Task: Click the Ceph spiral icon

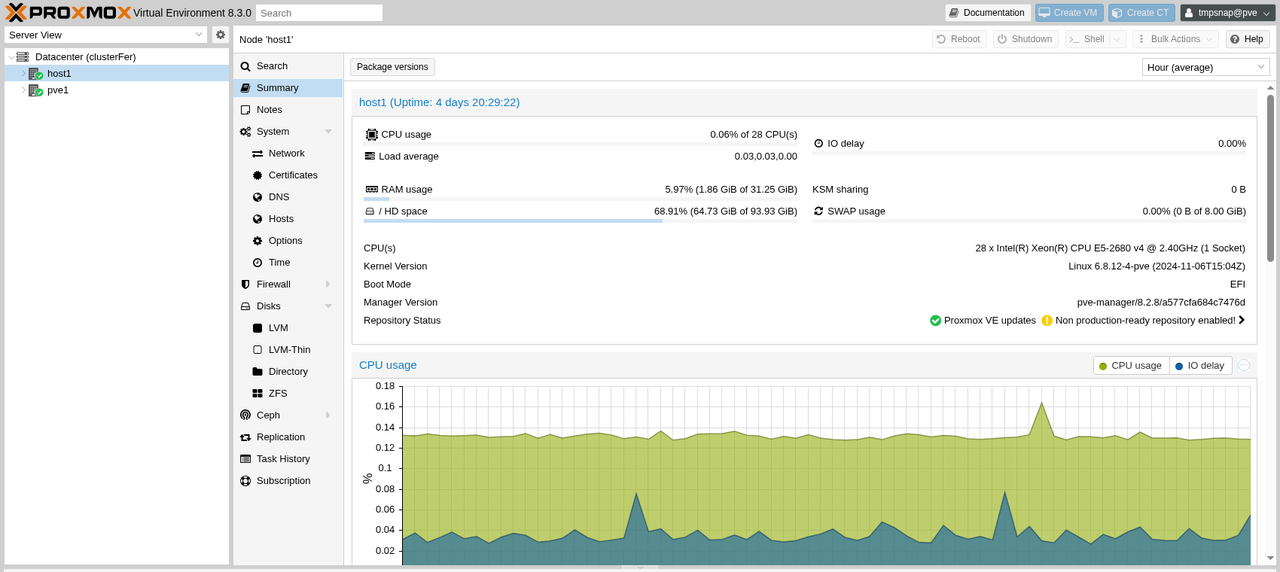Action: (x=246, y=415)
